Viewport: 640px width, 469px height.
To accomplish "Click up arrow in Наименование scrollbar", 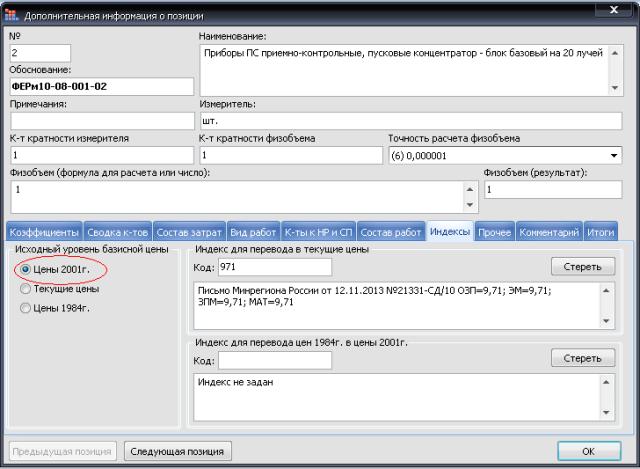I will 615,53.
